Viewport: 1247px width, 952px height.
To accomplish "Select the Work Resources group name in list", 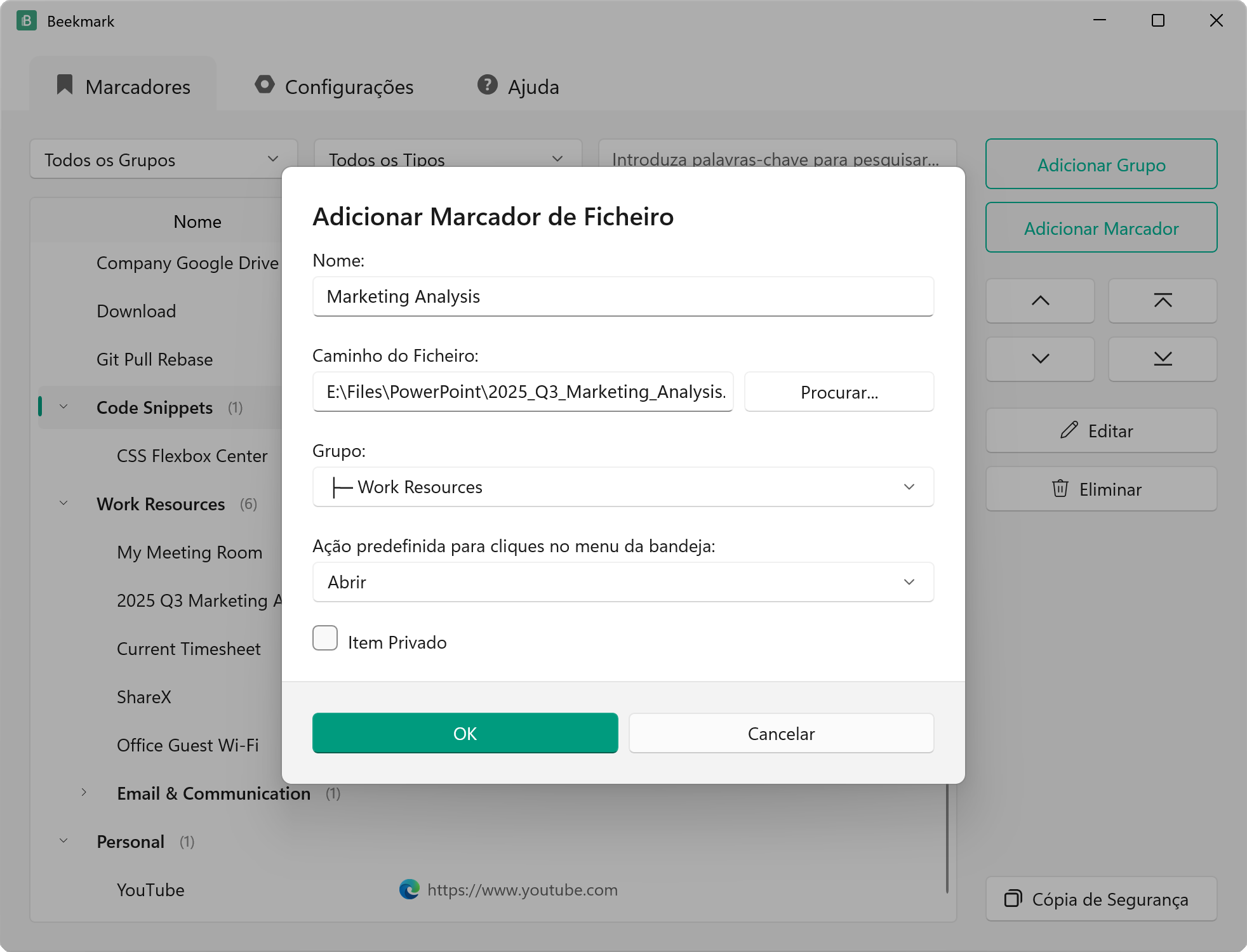I will coord(161,504).
